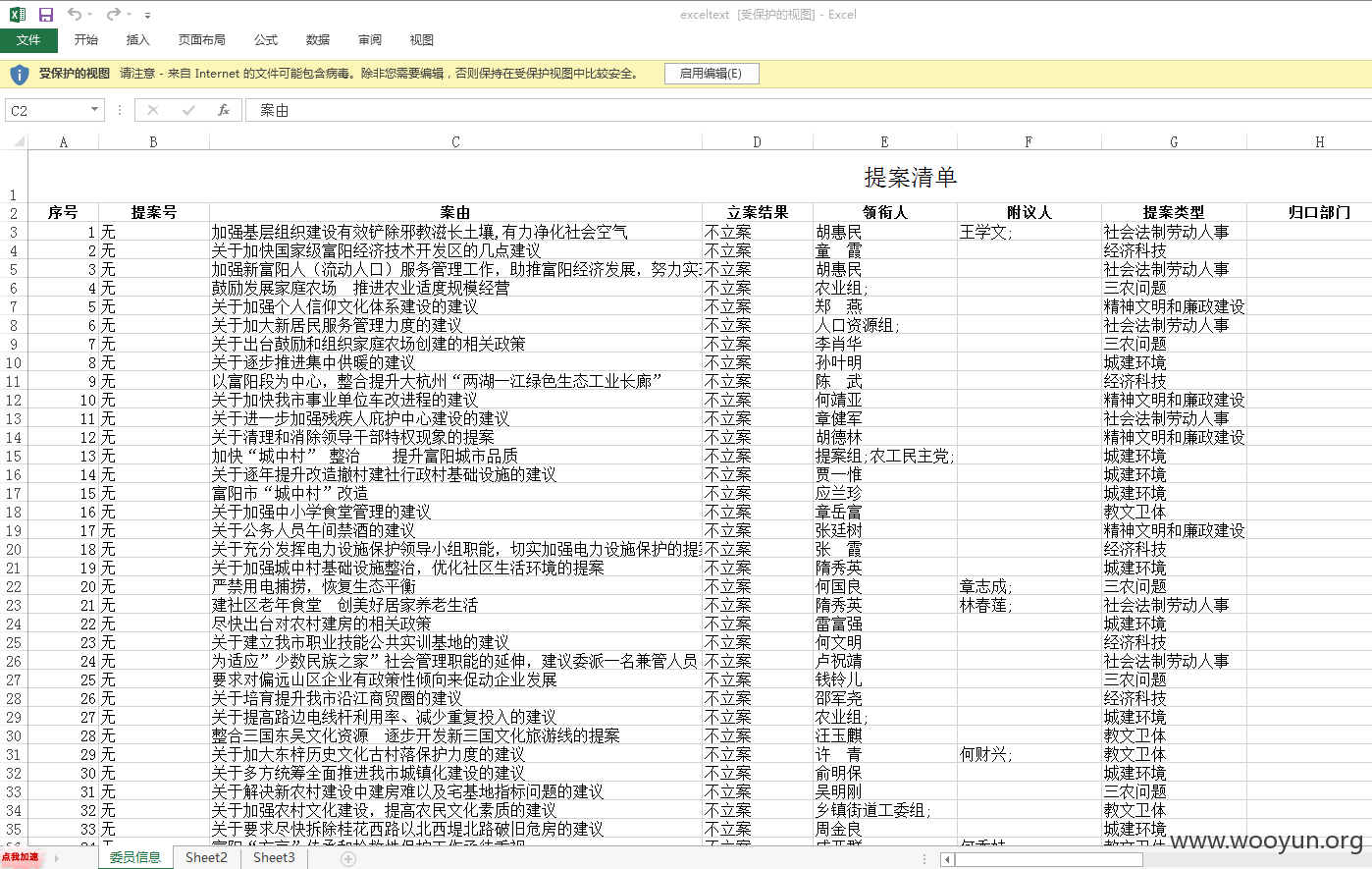This screenshot has height=869, width=1372.
Task: Switch to the 审阅 ribbon tab
Action: tap(370, 40)
